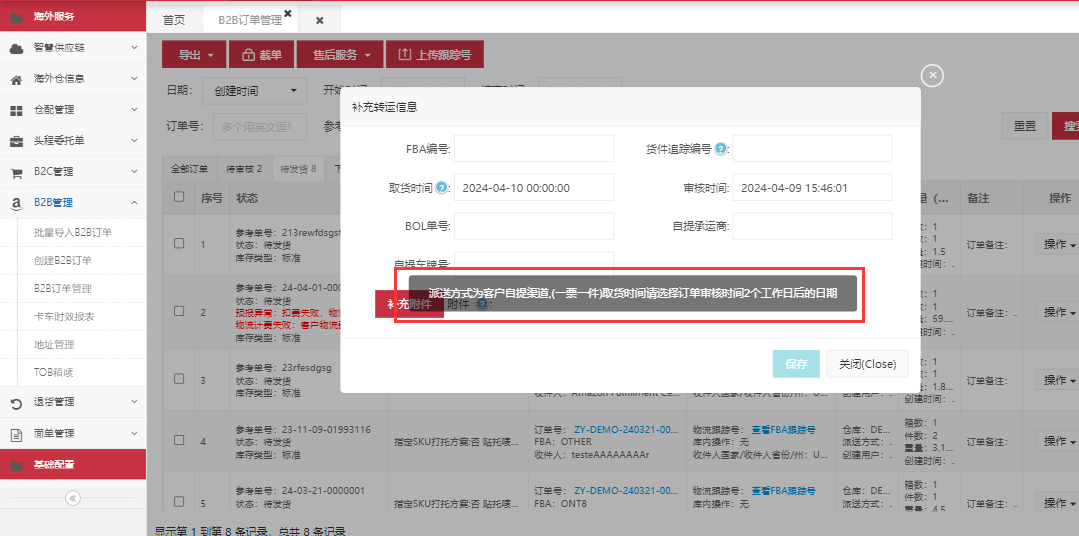Viewport: 1079px width, 536px height.
Task: Check the checkbox for row 5
Action: tap(179, 502)
